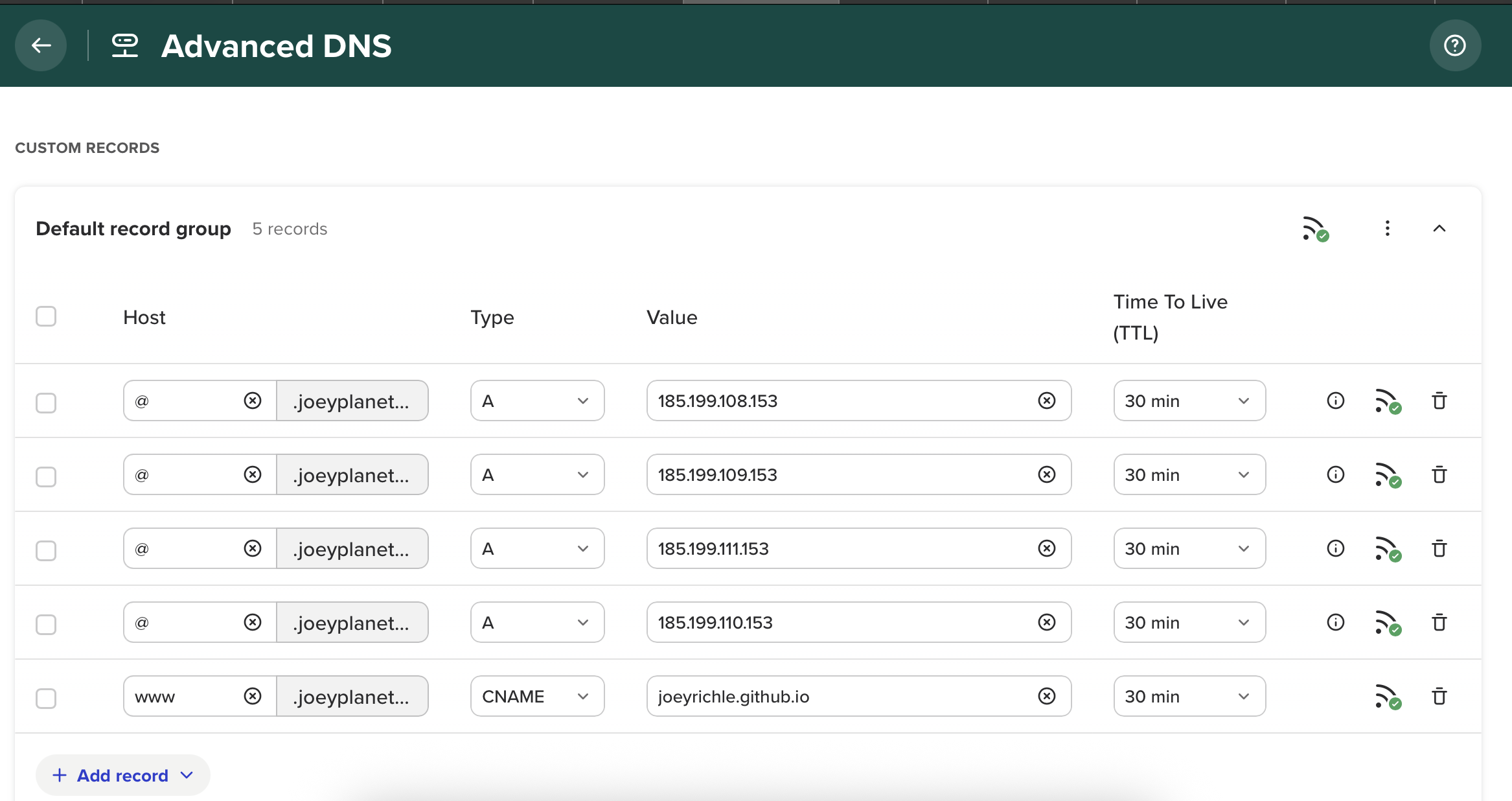Click the Add record button

122,775
